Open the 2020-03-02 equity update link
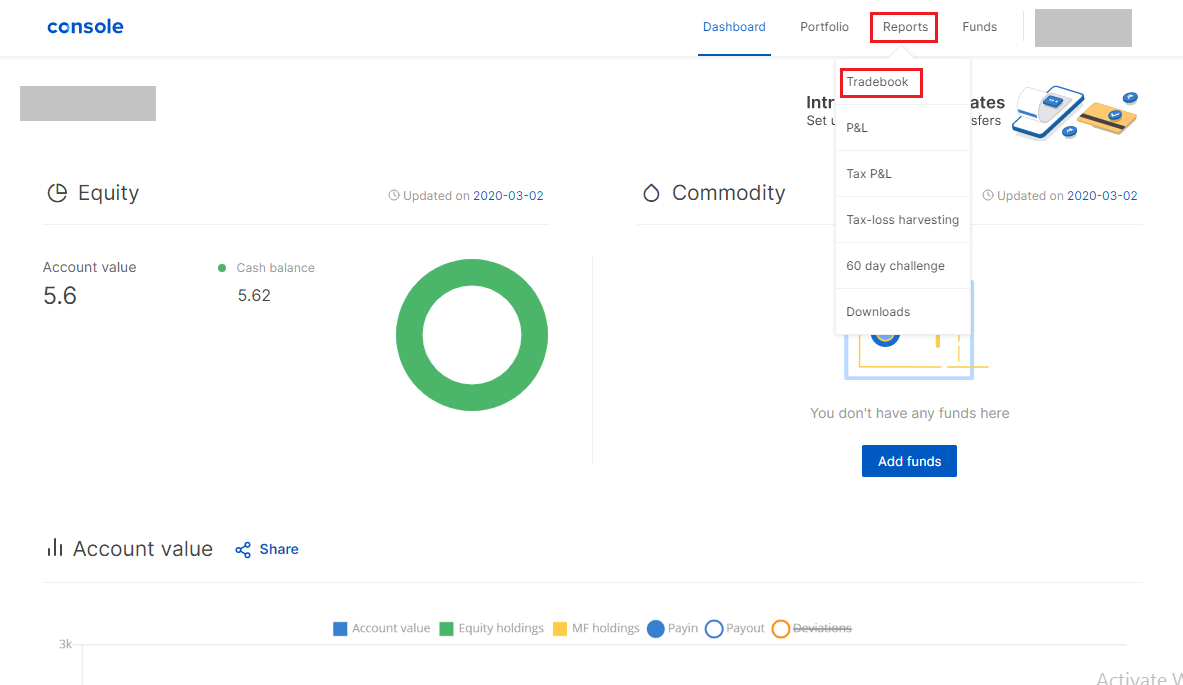Viewport: 1183px width, 685px height. pos(508,195)
